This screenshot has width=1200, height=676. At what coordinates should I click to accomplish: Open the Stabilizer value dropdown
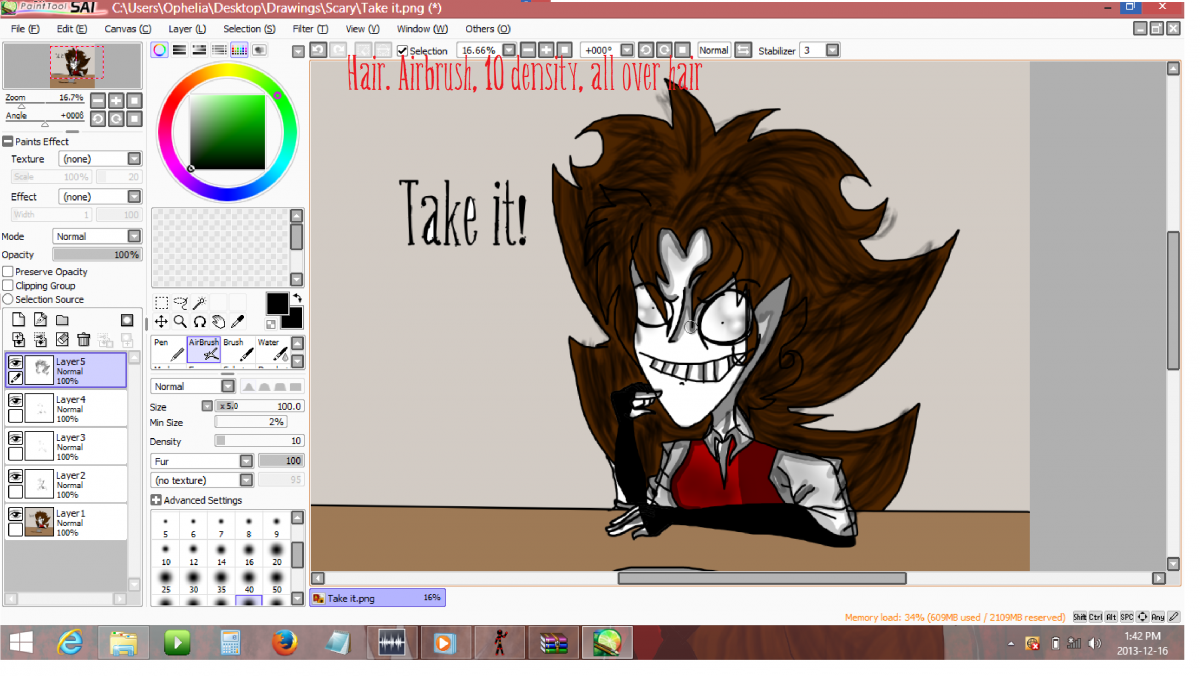pos(832,50)
